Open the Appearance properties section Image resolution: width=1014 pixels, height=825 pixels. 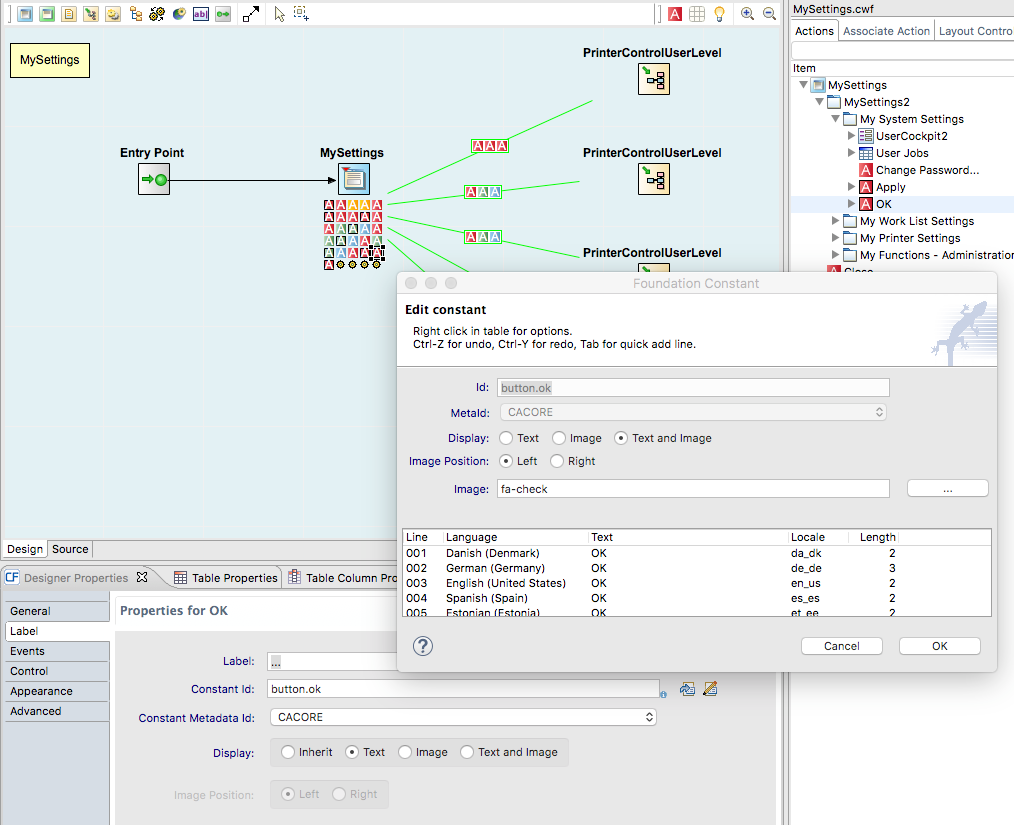(57, 691)
